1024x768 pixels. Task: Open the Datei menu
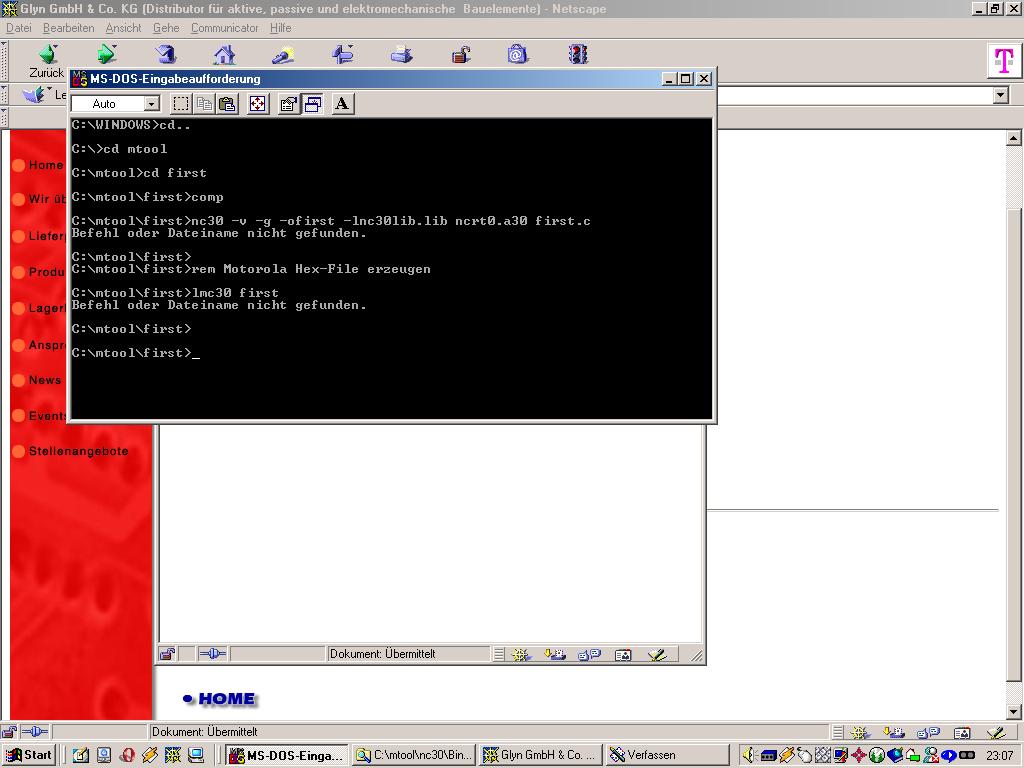[x=19, y=28]
